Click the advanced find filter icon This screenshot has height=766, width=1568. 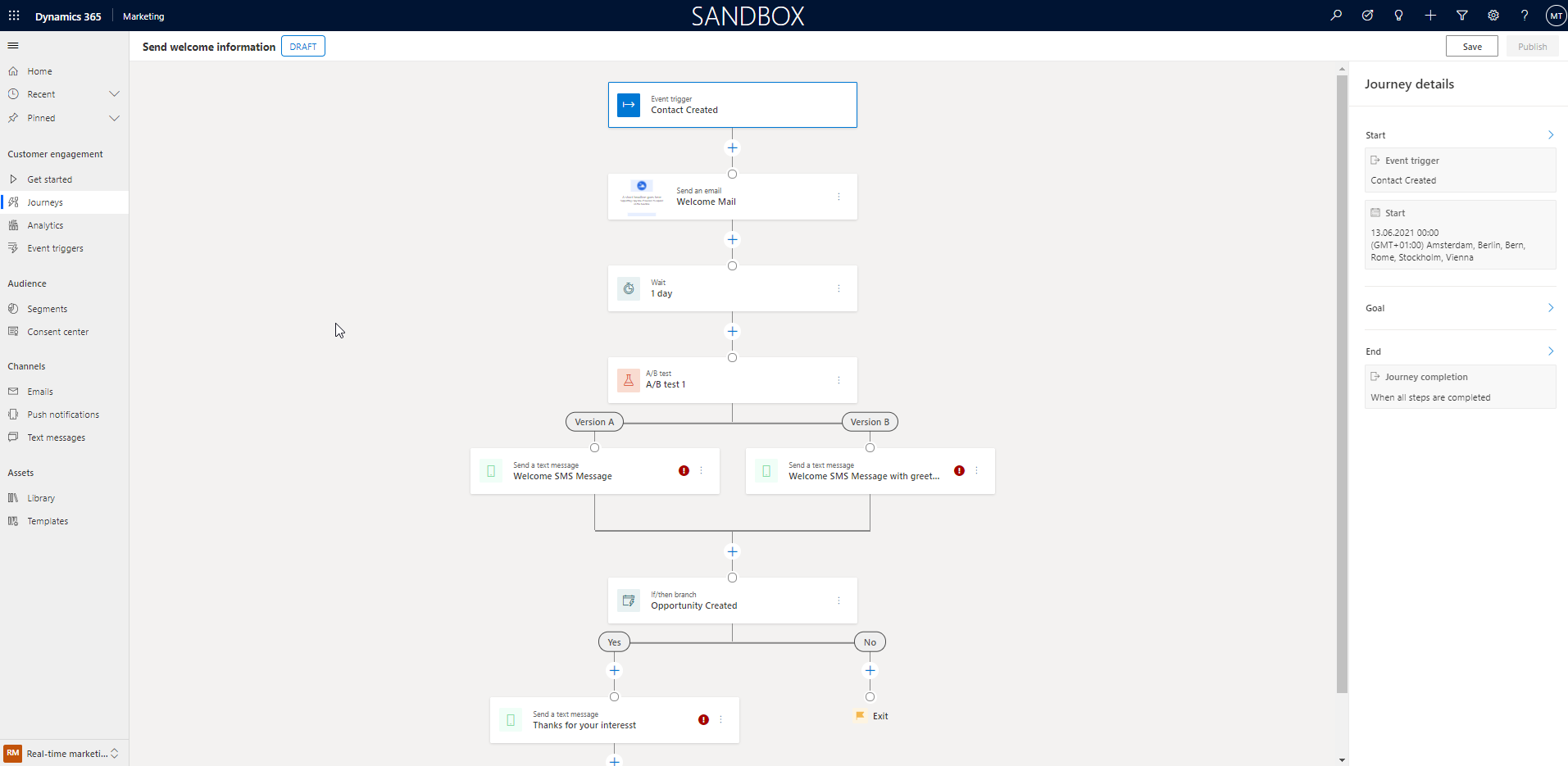click(x=1461, y=16)
